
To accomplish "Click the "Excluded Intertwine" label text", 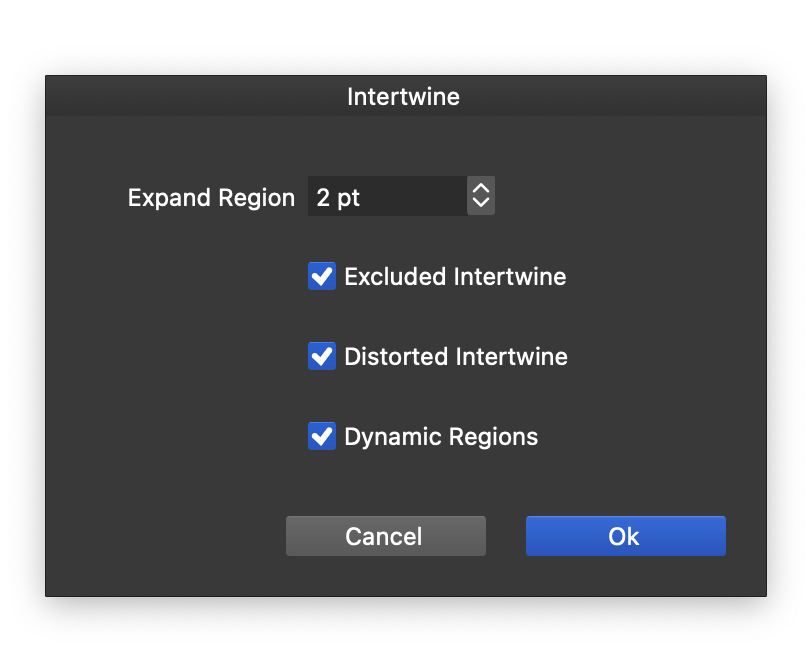I will pos(455,277).
